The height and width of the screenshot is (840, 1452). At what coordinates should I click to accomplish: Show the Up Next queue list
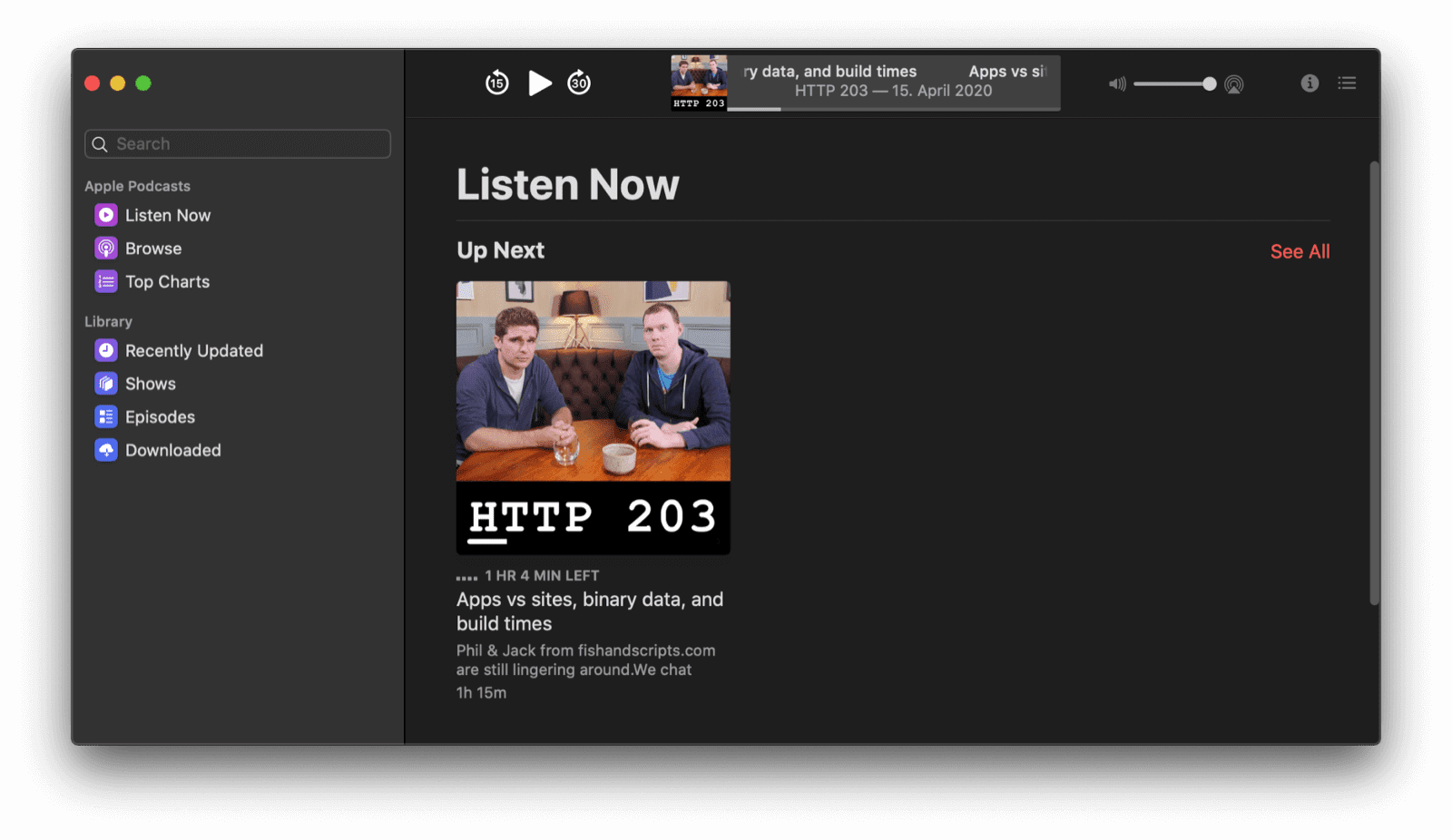tap(1347, 83)
